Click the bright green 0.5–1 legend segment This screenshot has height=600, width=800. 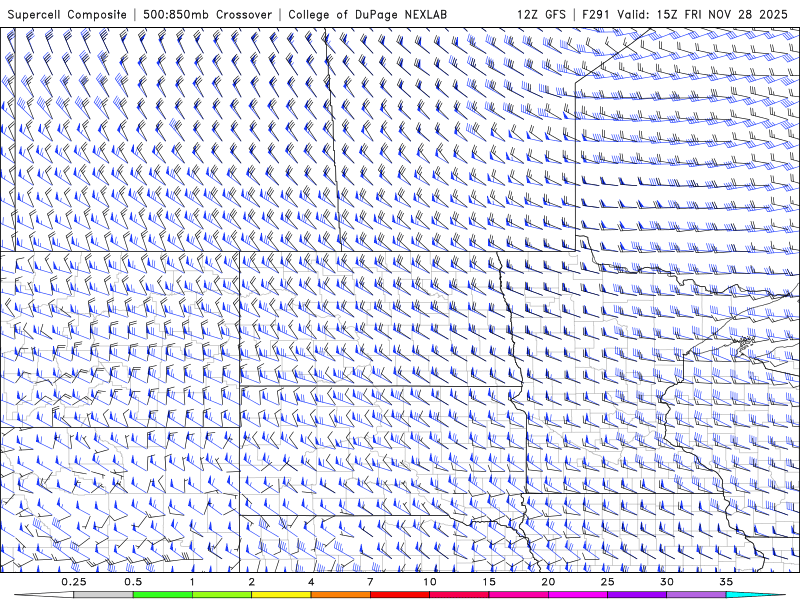pyautogui.click(x=163, y=595)
